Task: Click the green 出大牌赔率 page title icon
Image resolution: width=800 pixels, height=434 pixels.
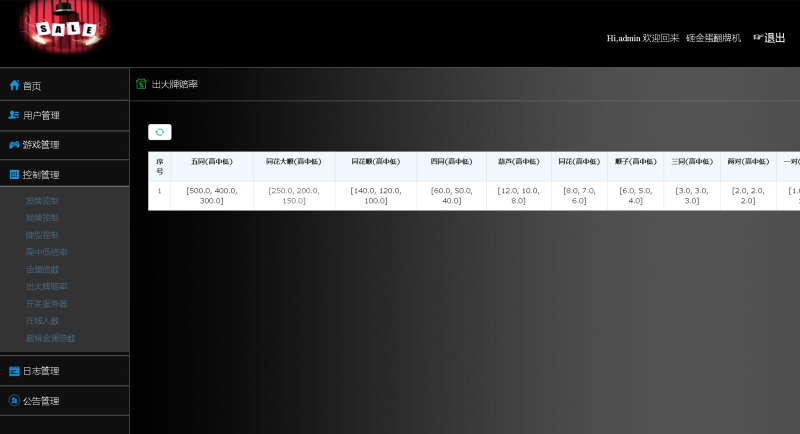Action: (141, 84)
